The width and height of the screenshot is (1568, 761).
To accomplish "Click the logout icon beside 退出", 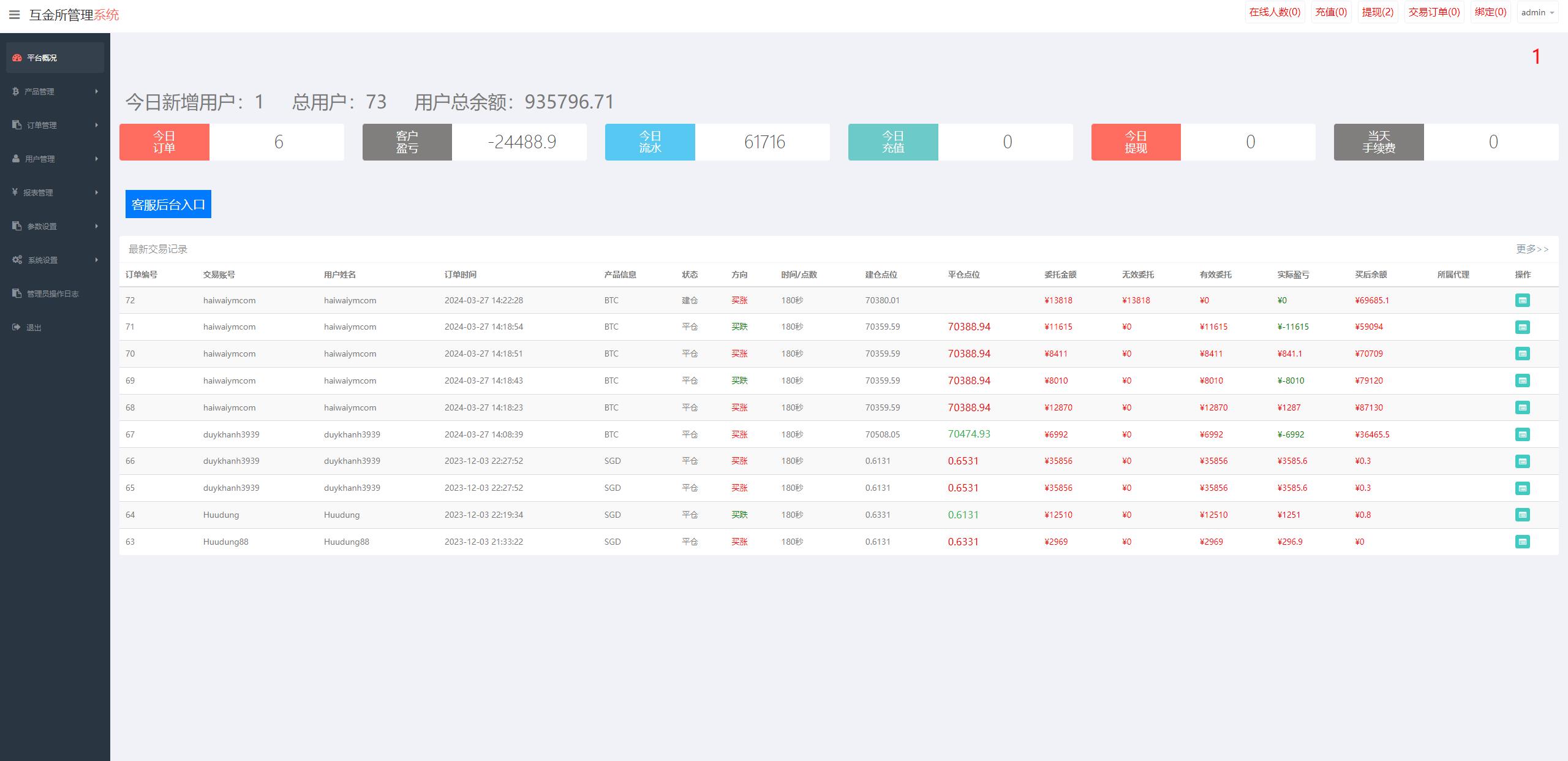I will (x=16, y=327).
